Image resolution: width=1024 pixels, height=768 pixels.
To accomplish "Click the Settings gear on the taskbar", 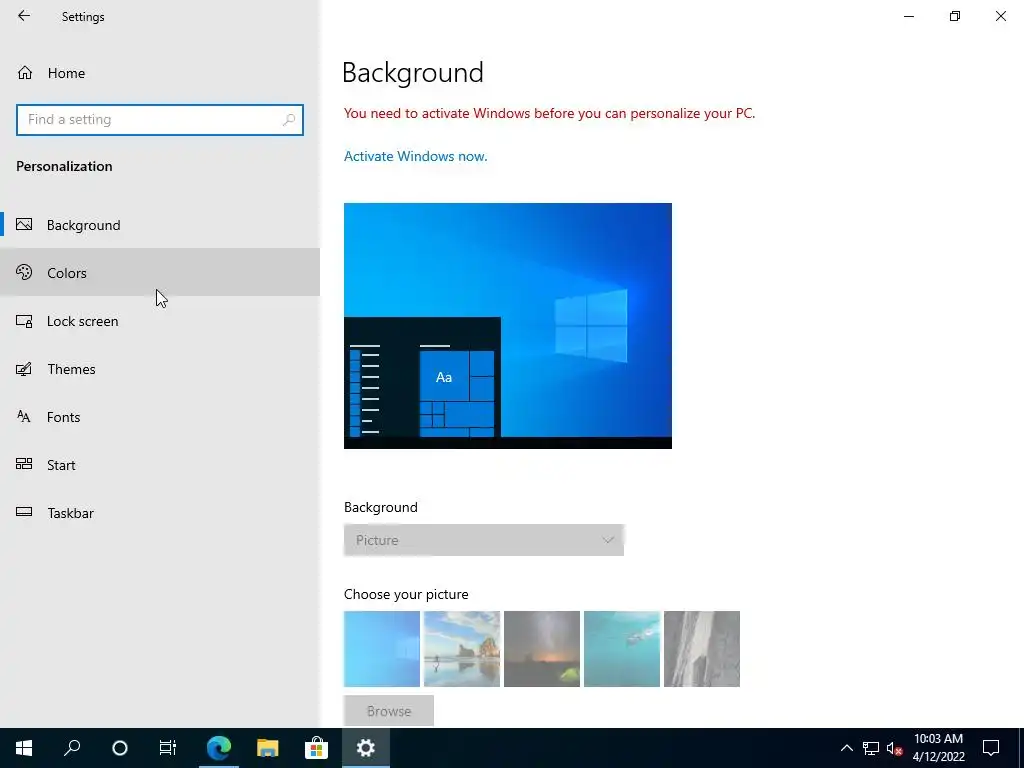I will click(365, 748).
